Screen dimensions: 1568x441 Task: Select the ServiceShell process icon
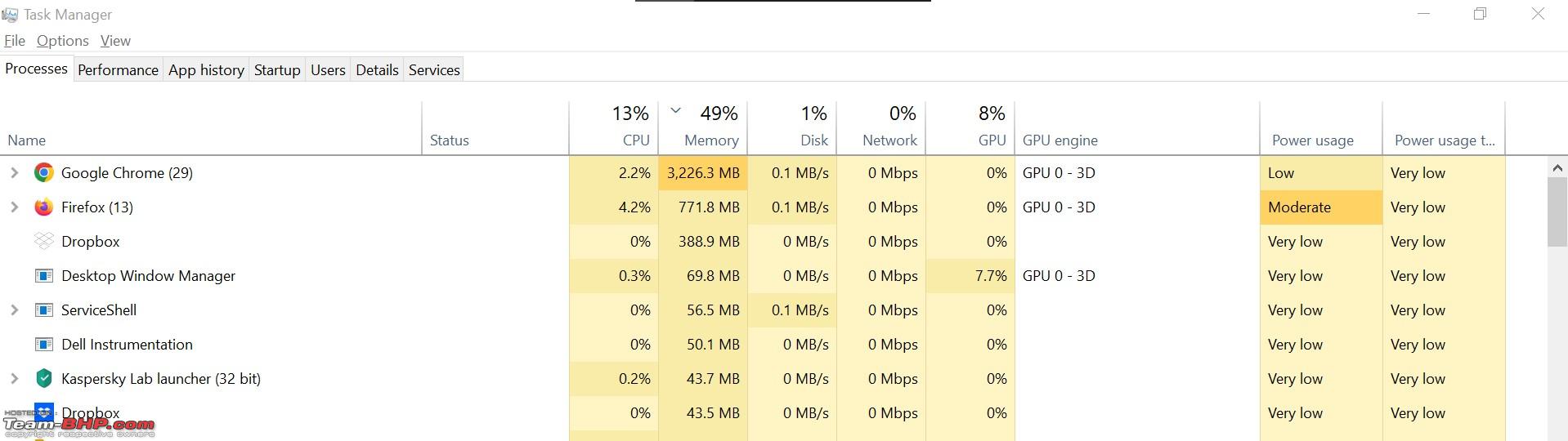tap(44, 310)
